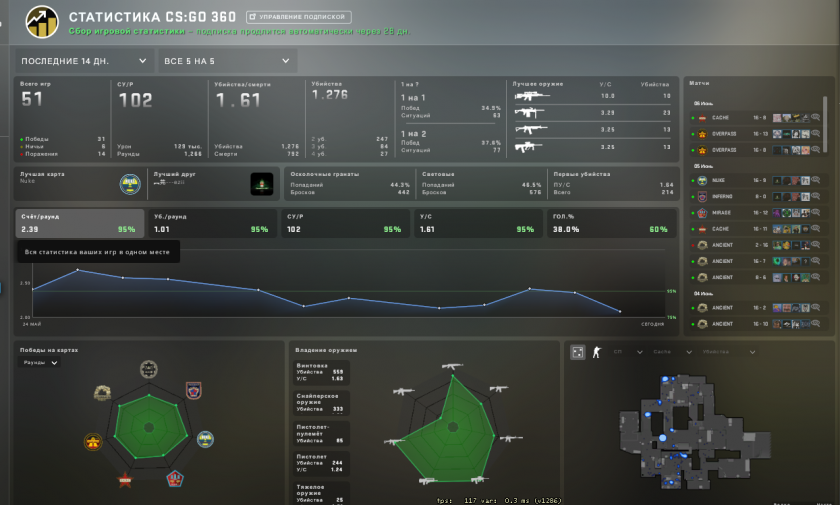The image size is (840, 505).
Task: Select the Пистолет-пулемёт category card
Action: point(321,434)
